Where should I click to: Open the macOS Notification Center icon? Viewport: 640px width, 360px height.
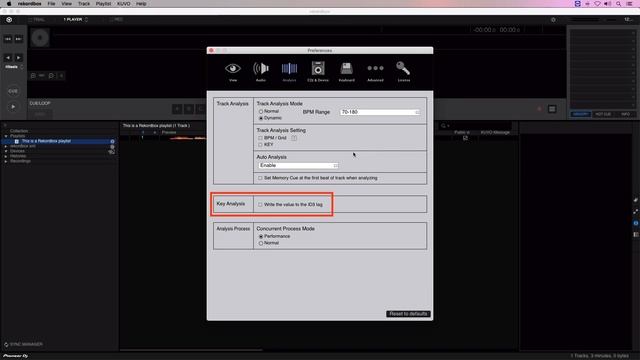[630, 4]
